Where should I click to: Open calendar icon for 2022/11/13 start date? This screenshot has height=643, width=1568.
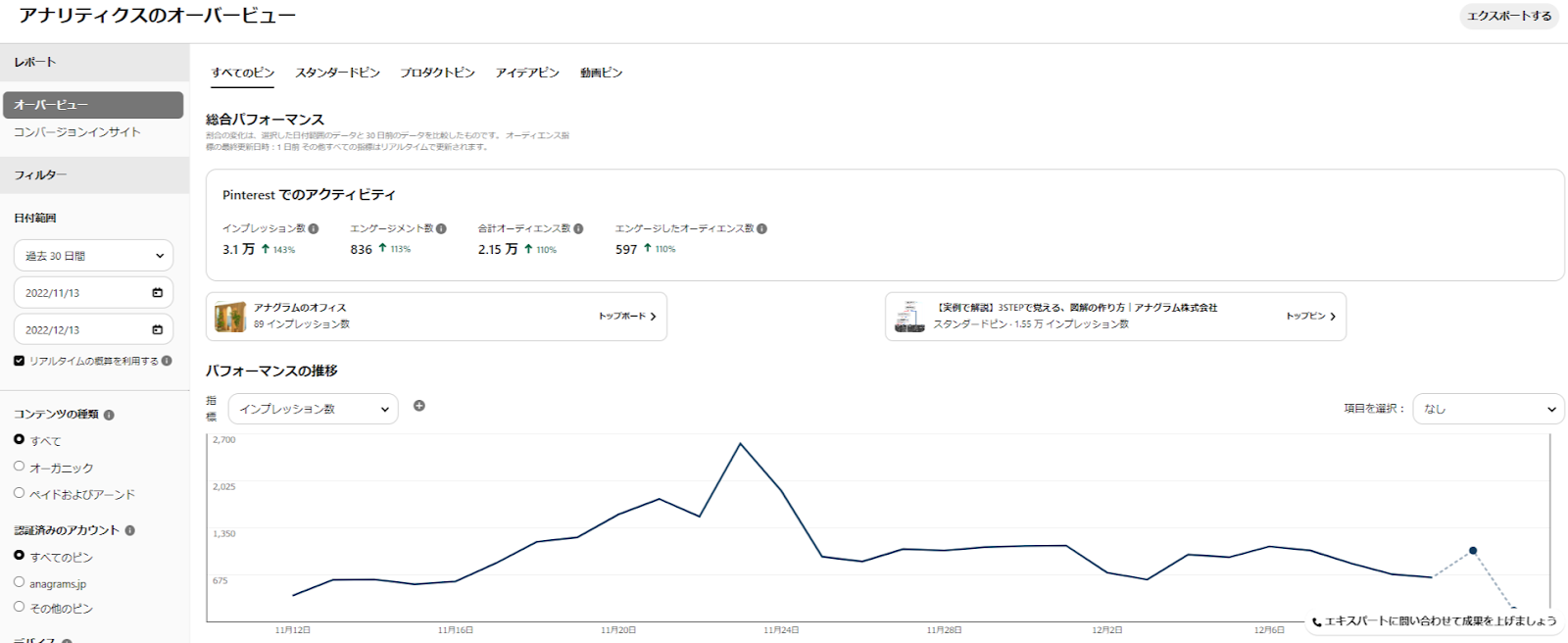click(158, 293)
